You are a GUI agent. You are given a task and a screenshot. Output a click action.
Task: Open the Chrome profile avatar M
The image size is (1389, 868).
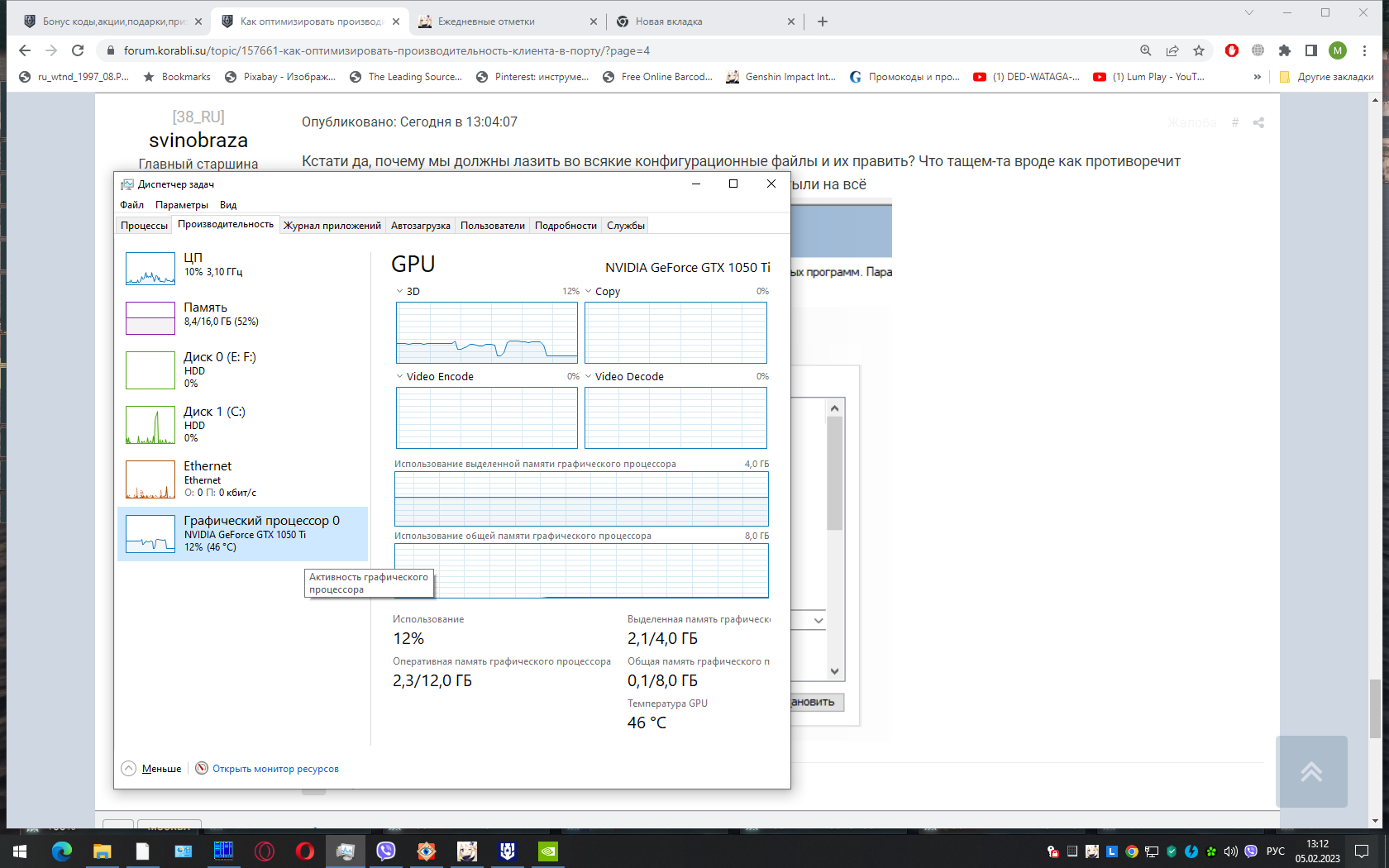coord(1338,50)
